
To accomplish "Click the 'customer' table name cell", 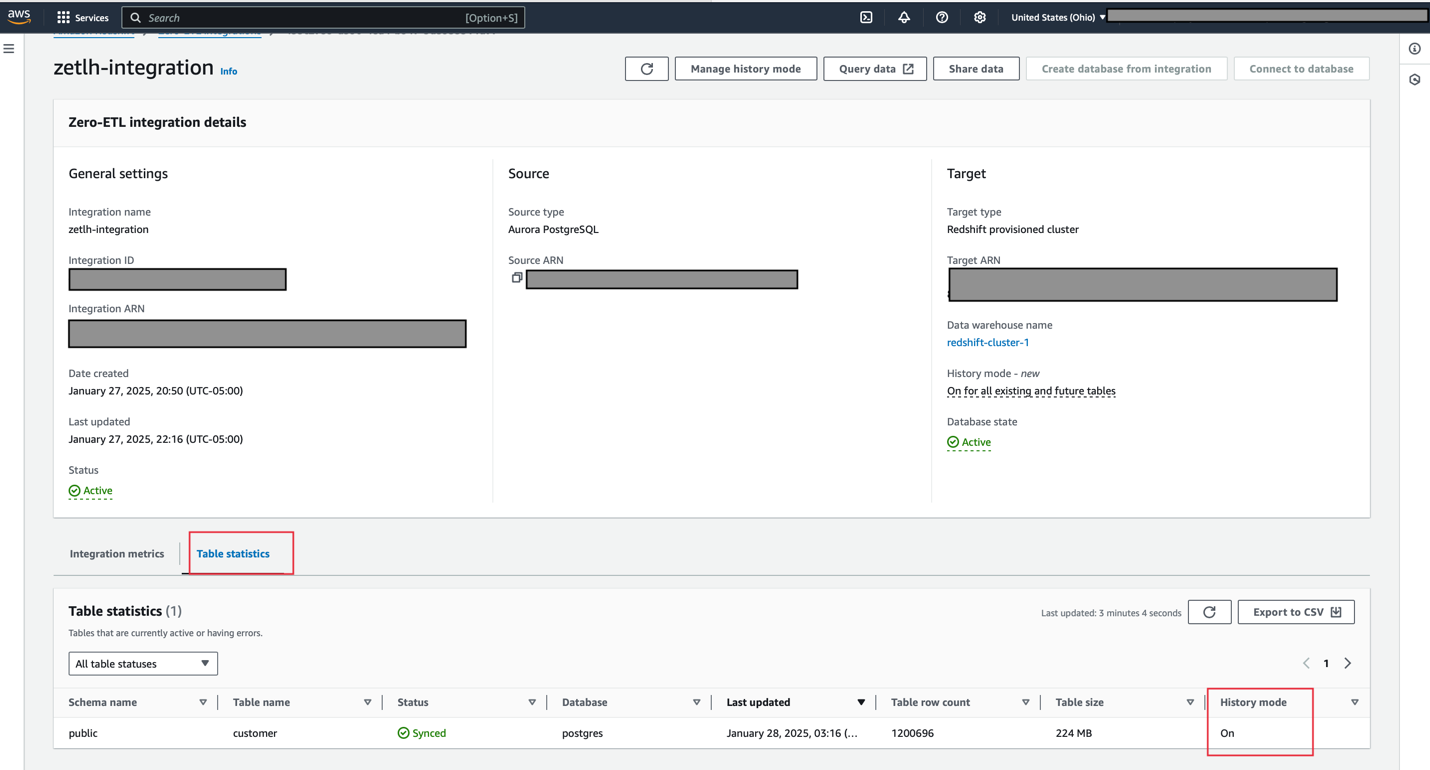I will (255, 733).
